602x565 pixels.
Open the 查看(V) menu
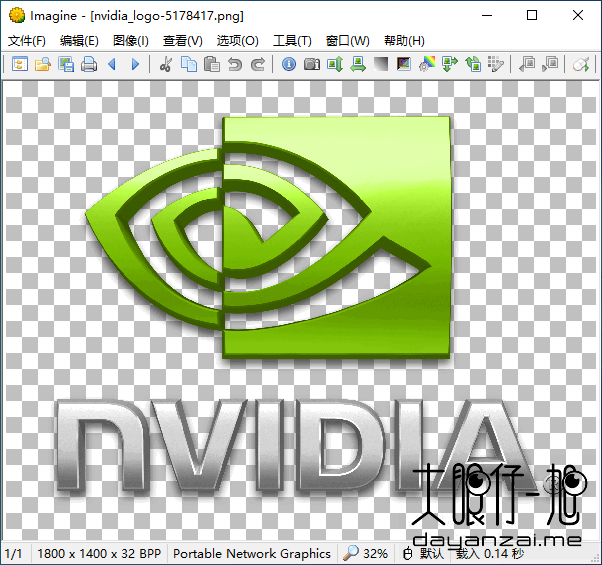(x=182, y=41)
